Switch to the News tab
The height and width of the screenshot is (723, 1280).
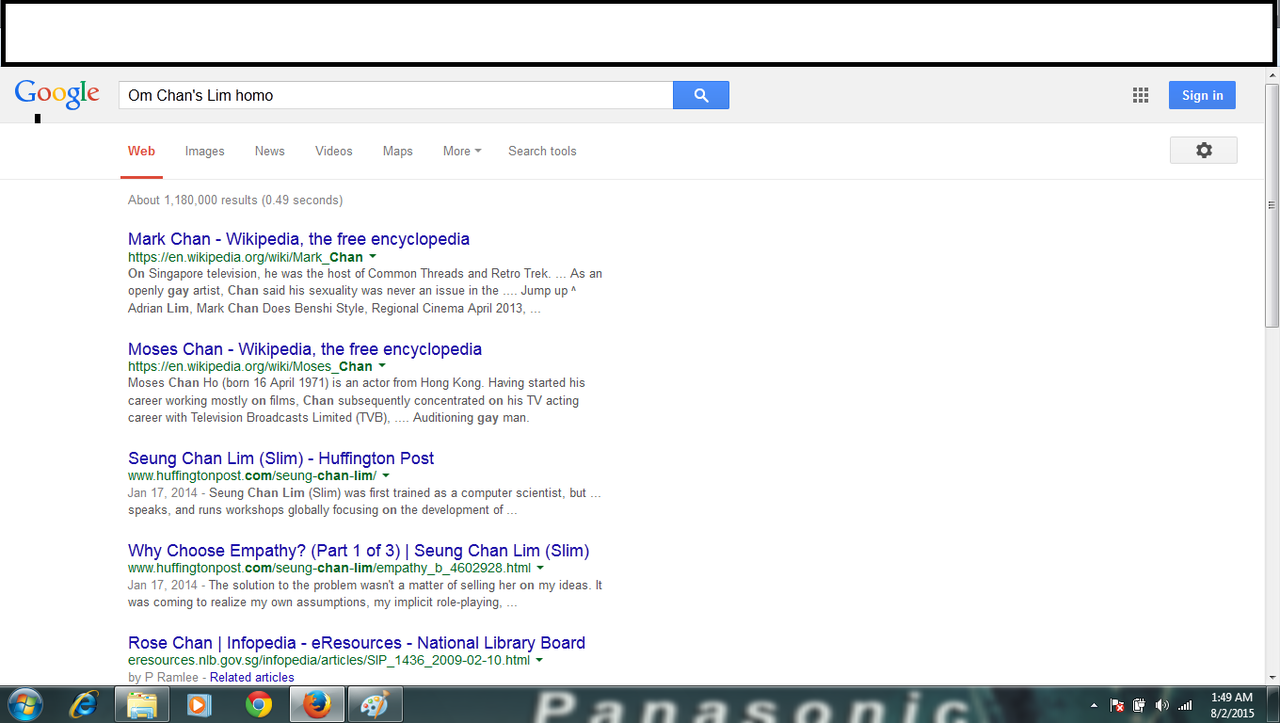coord(270,151)
